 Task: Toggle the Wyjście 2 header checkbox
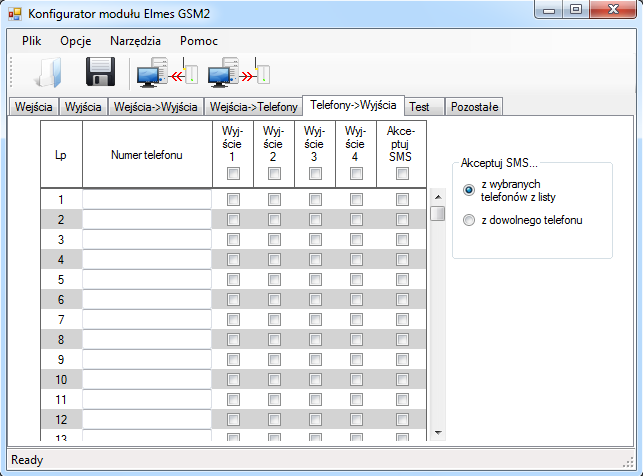(x=274, y=174)
